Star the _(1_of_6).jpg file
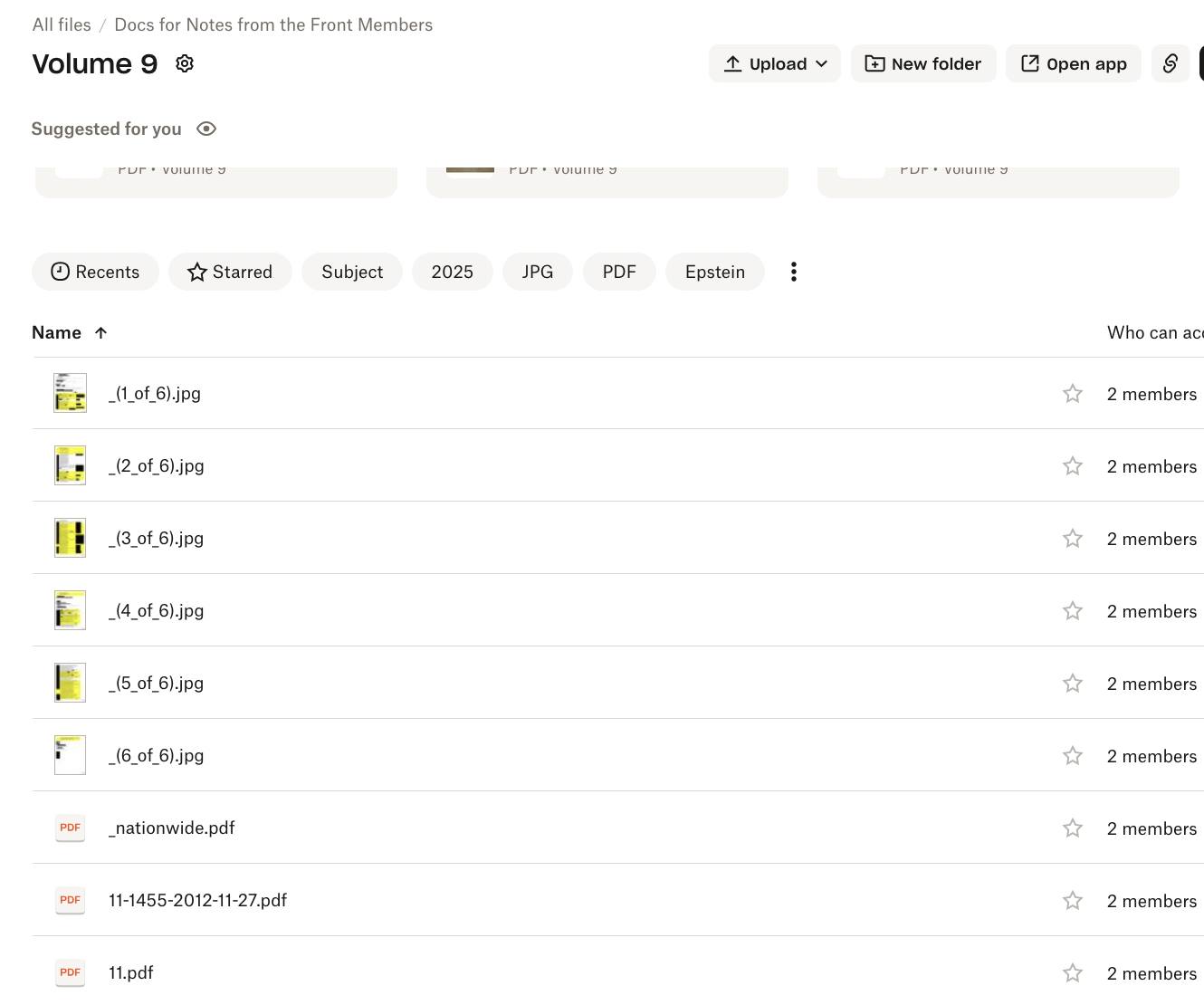 [1072, 394]
